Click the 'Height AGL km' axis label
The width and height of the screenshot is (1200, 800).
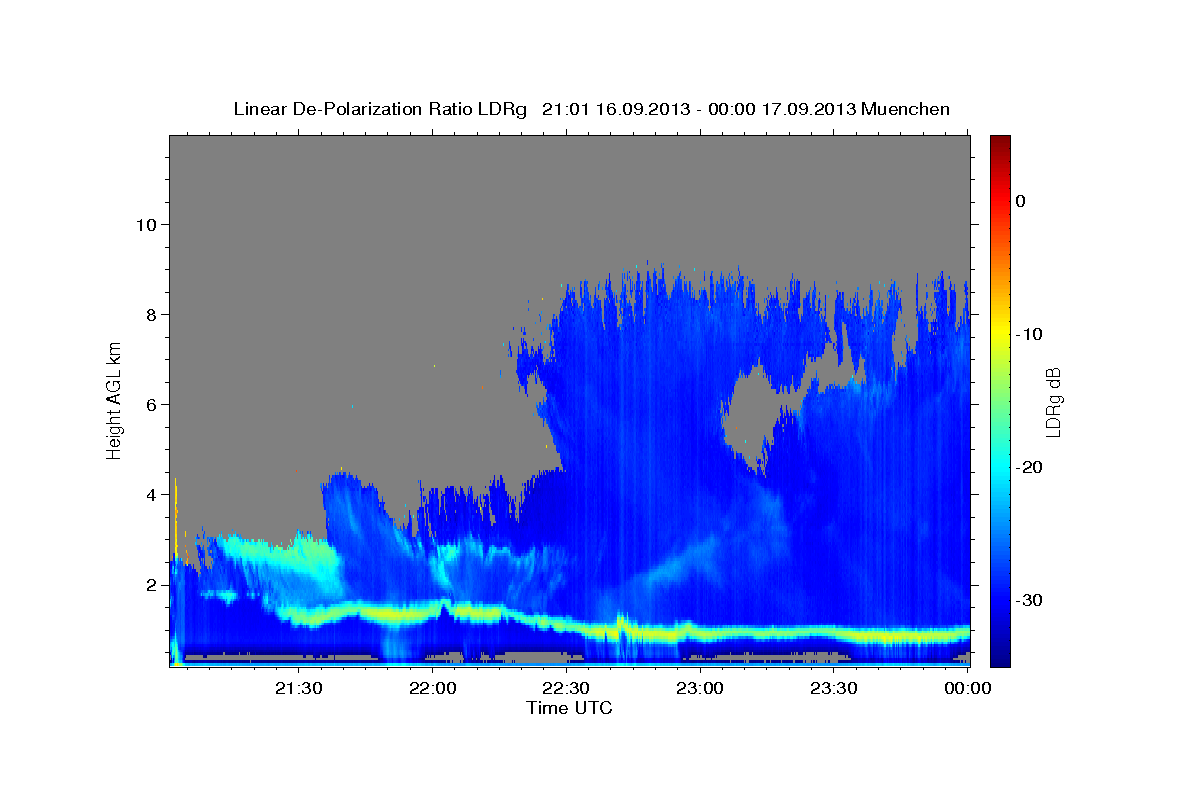115,401
